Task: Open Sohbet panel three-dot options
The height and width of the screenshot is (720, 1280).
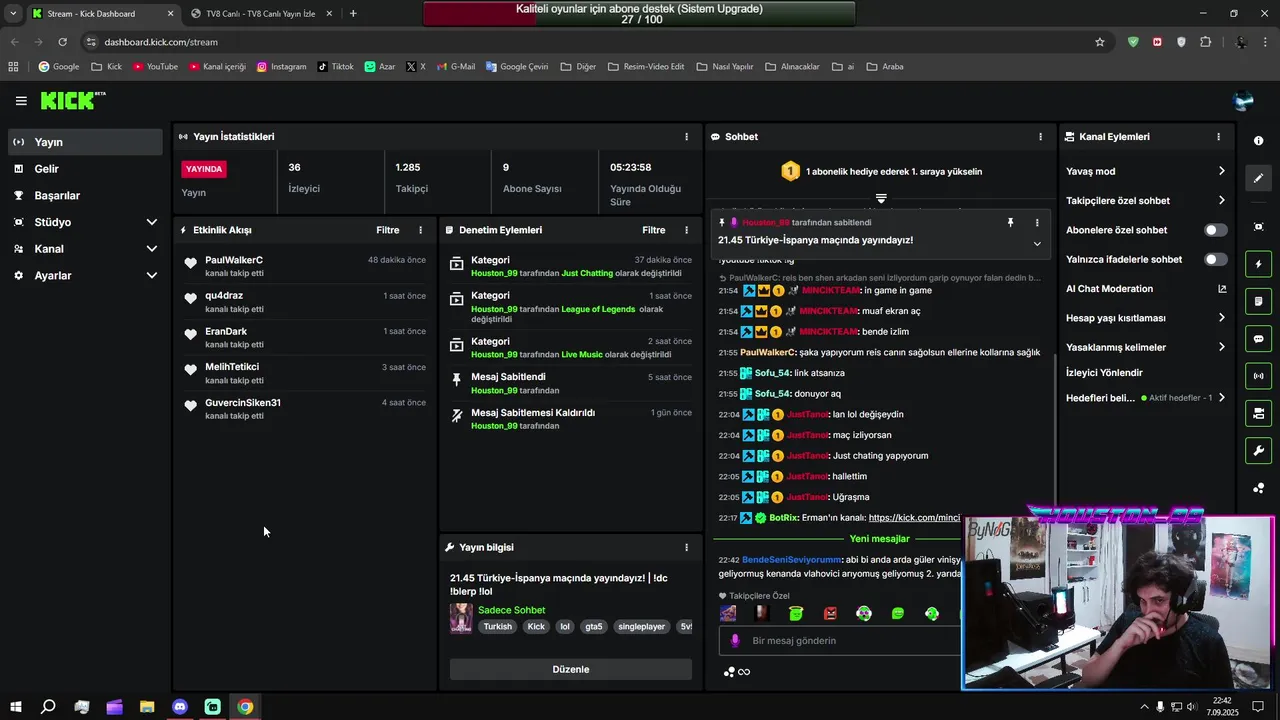Action: coord(1040,137)
